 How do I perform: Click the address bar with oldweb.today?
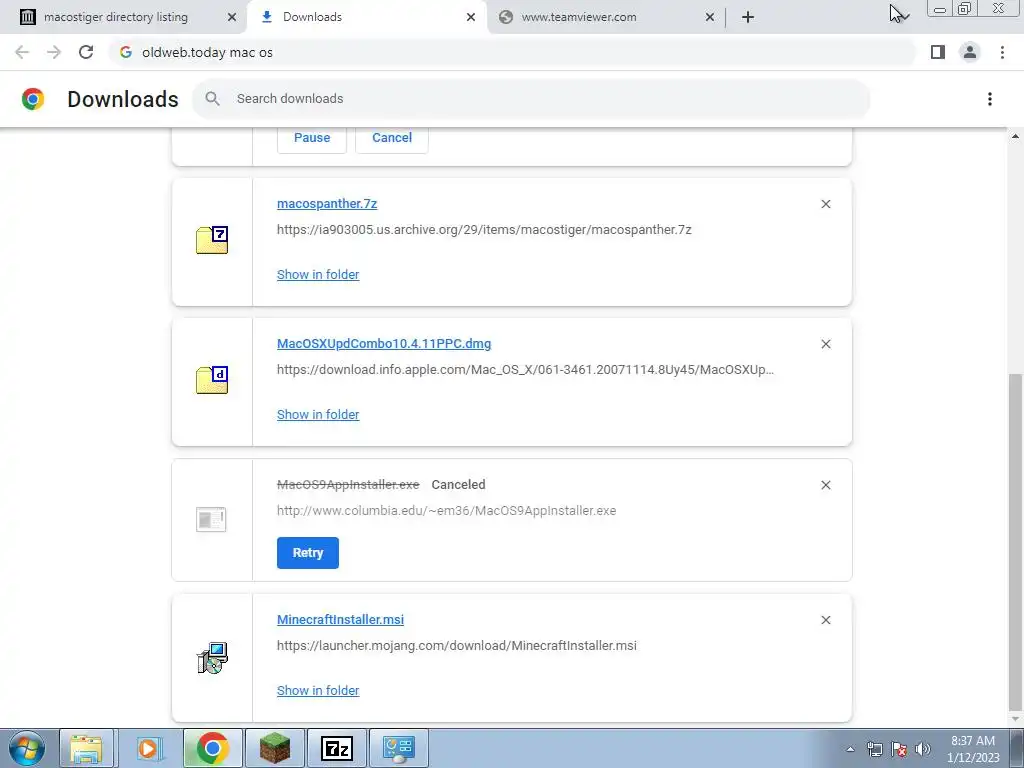coord(513,52)
